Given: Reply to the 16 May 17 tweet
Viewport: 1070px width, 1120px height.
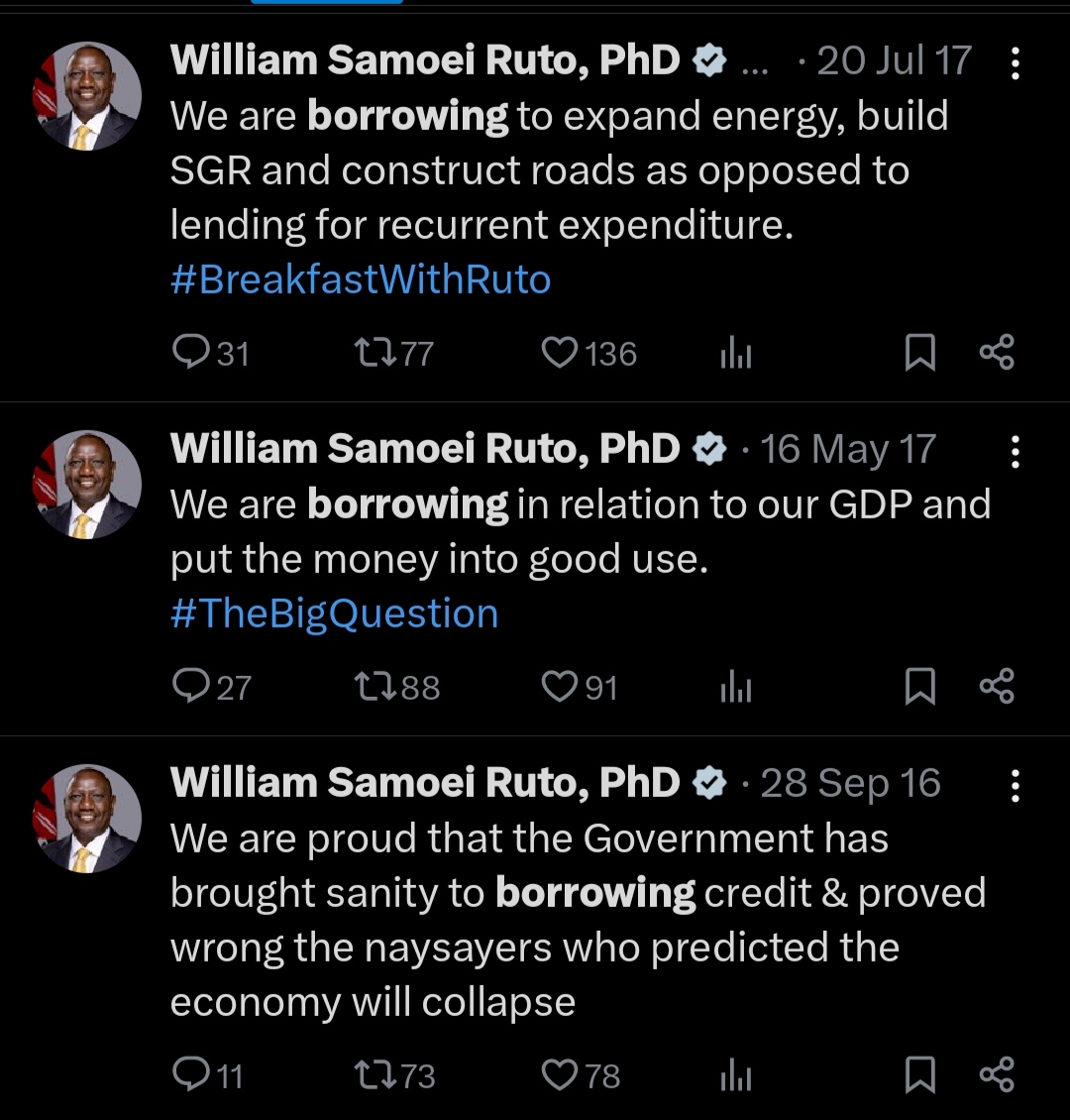Looking at the screenshot, I should point(188,686).
